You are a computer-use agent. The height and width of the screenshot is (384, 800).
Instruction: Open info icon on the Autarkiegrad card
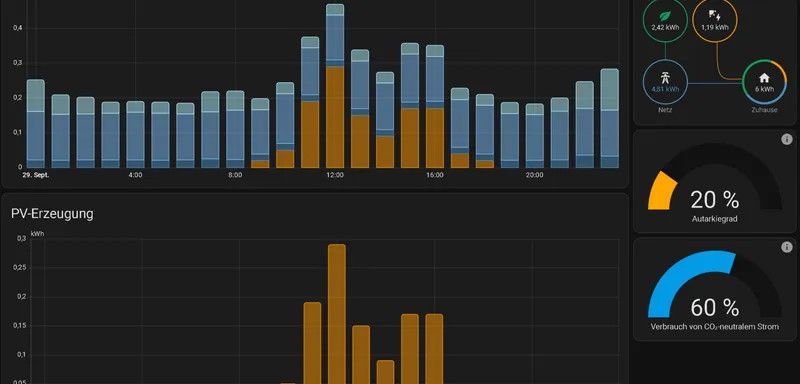tap(786, 139)
